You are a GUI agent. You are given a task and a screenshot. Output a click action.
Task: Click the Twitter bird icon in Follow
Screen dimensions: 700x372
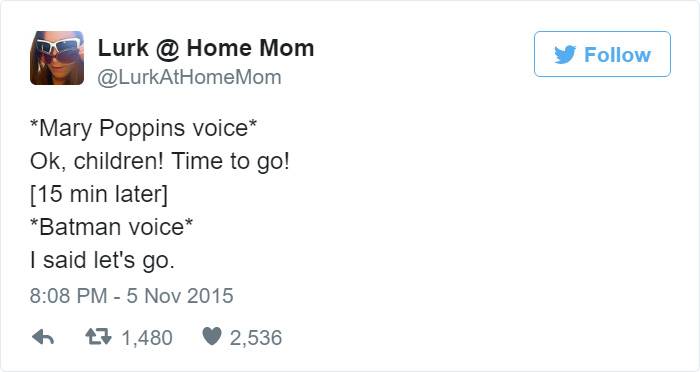coord(565,55)
